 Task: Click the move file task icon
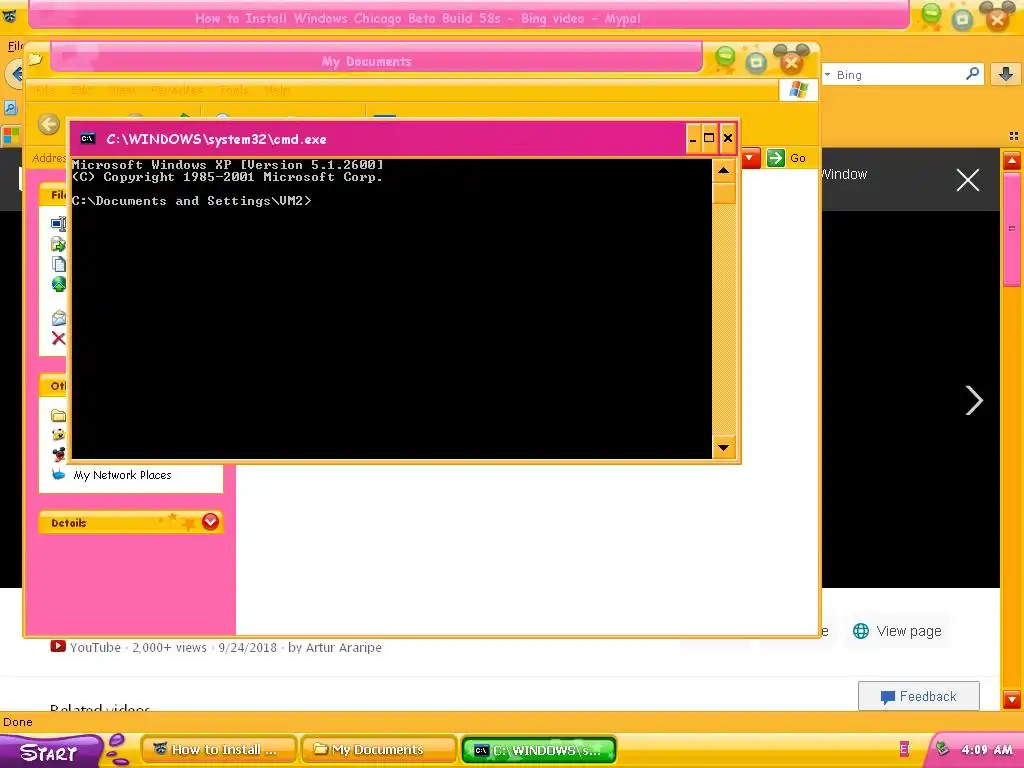(59, 244)
